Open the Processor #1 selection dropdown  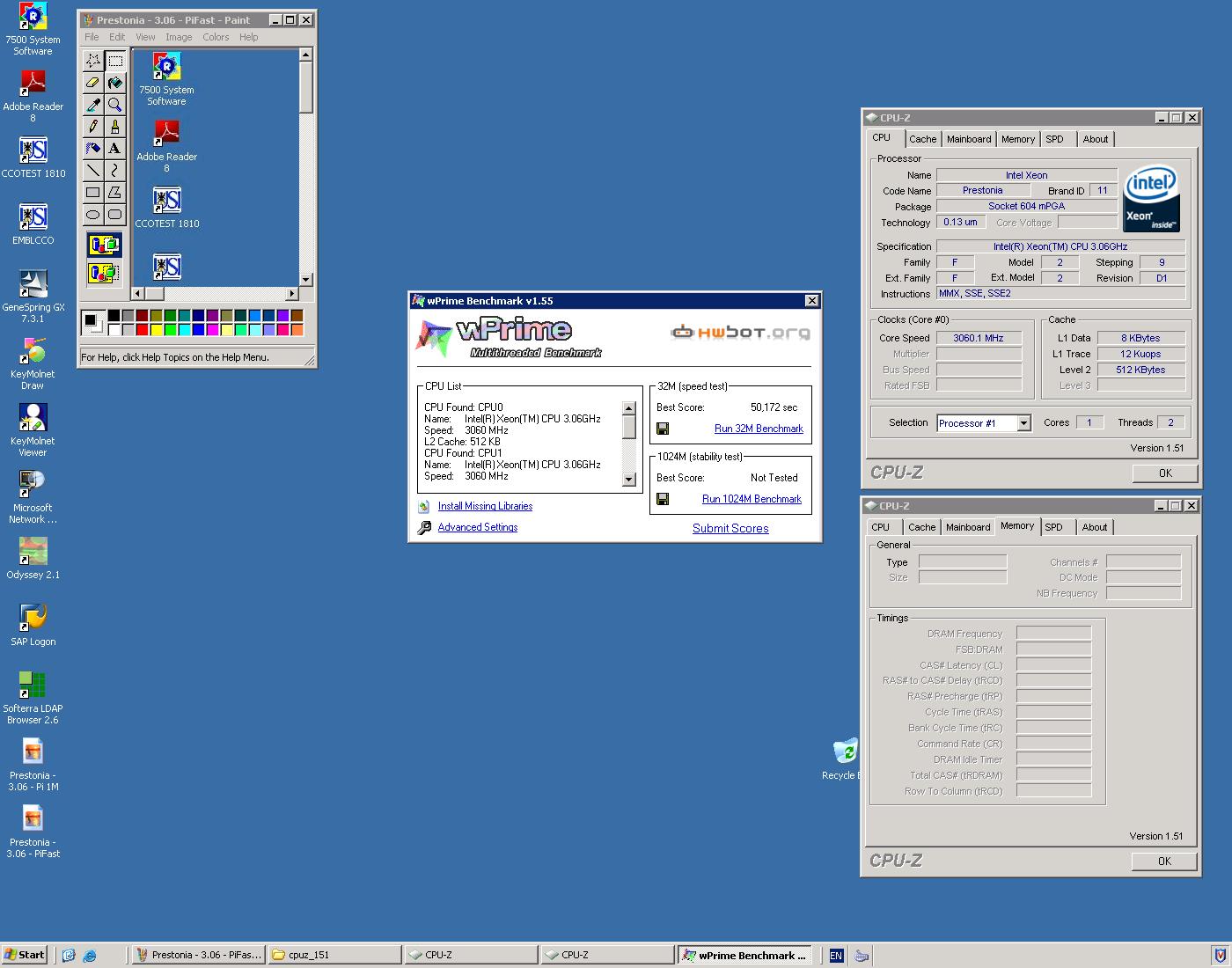pos(1023,423)
